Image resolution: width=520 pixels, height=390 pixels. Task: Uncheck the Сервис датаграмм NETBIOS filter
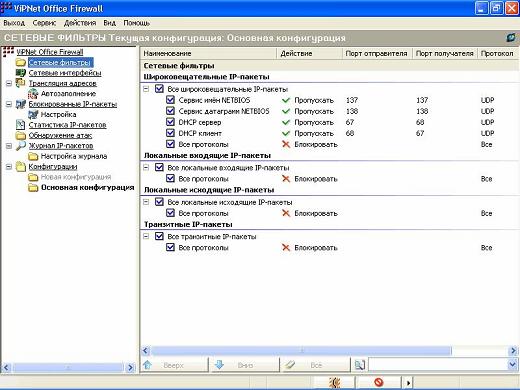170,111
